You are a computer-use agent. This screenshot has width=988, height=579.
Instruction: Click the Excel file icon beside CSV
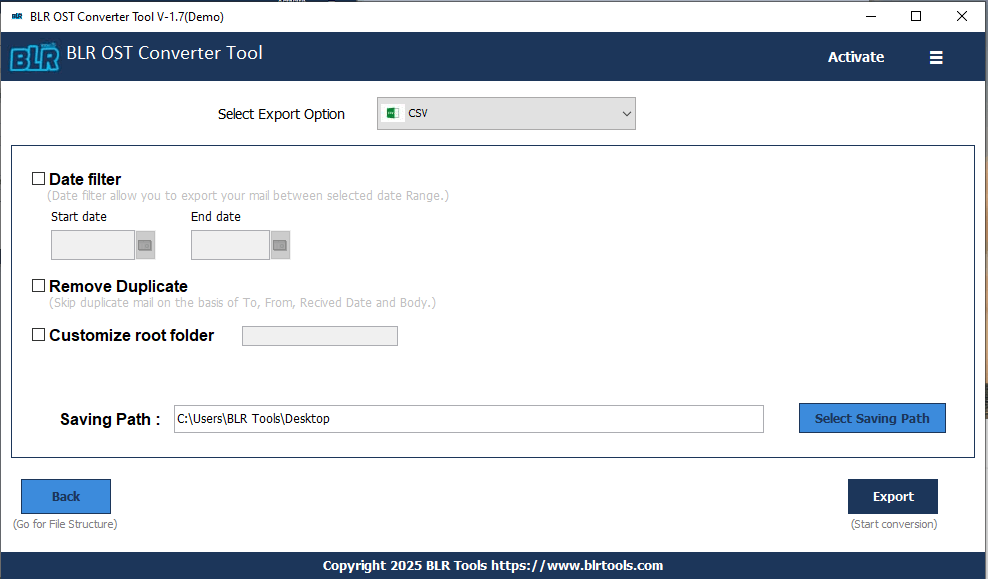(392, 113)
